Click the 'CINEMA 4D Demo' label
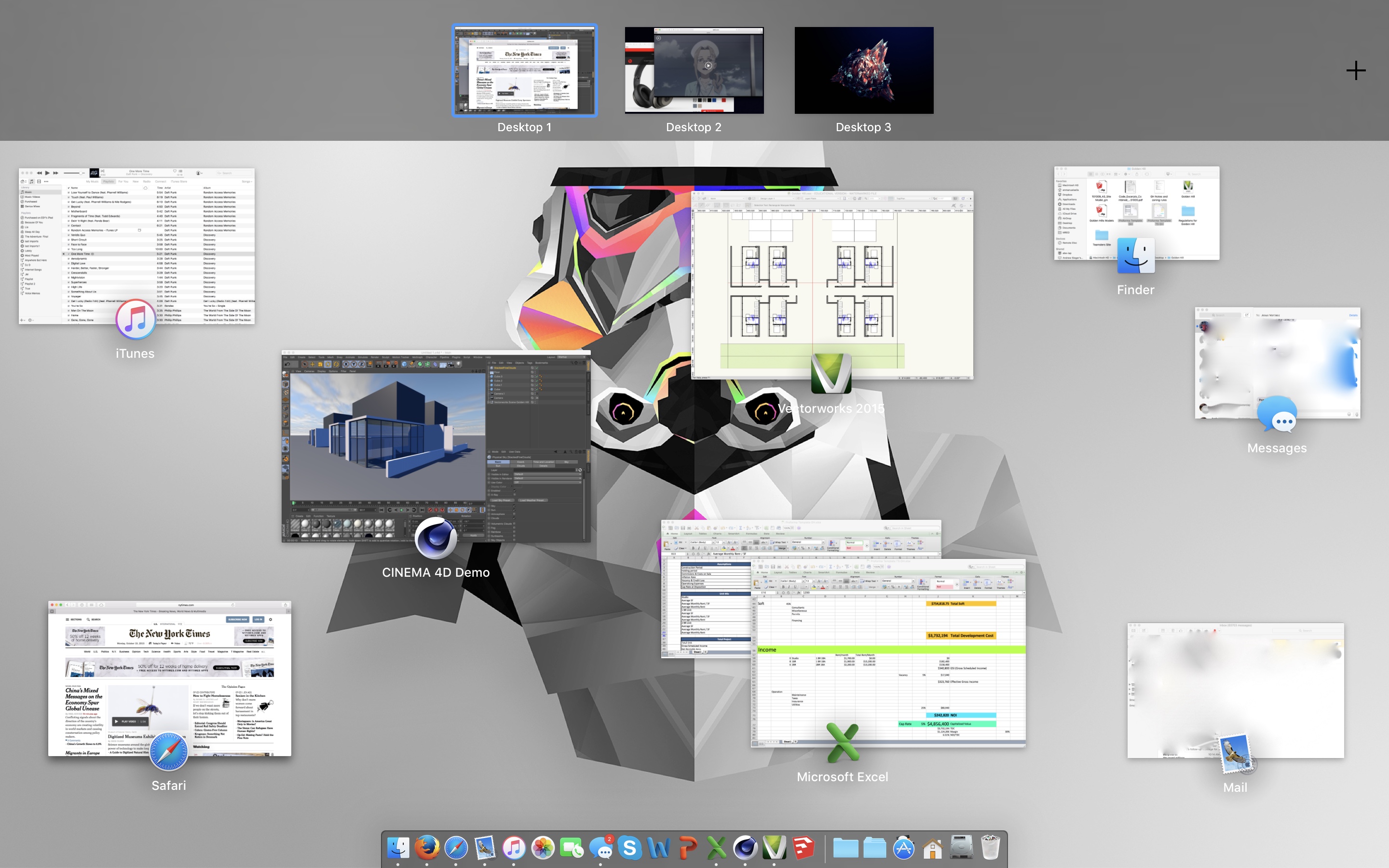This screenshot has width=1389, height=868. (x=436, y=572)
